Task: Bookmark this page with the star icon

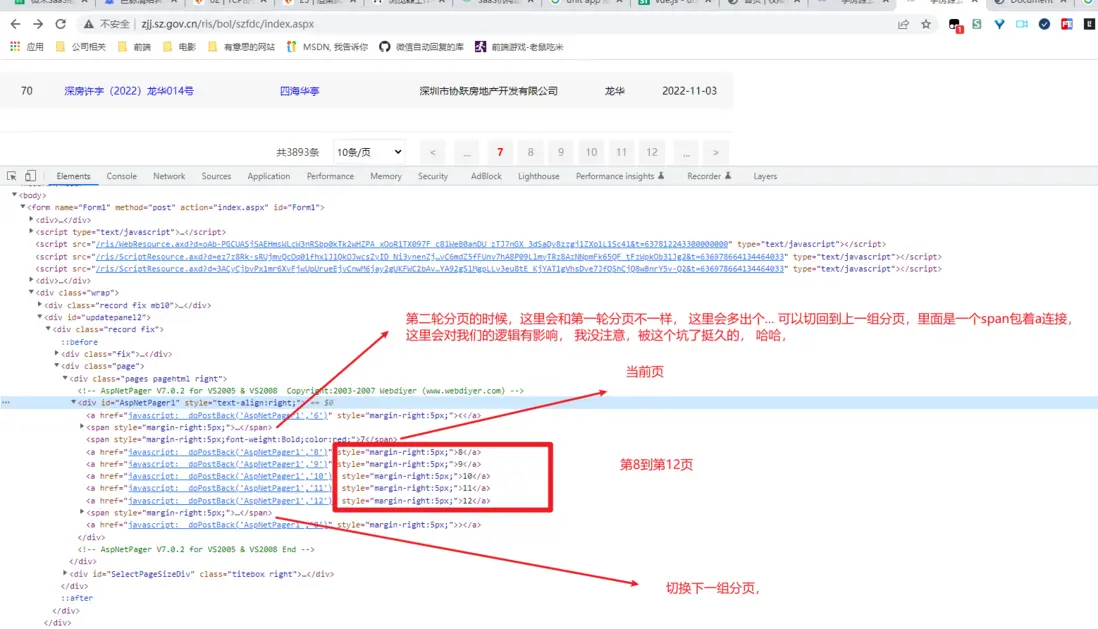Action: coord(926,24)
